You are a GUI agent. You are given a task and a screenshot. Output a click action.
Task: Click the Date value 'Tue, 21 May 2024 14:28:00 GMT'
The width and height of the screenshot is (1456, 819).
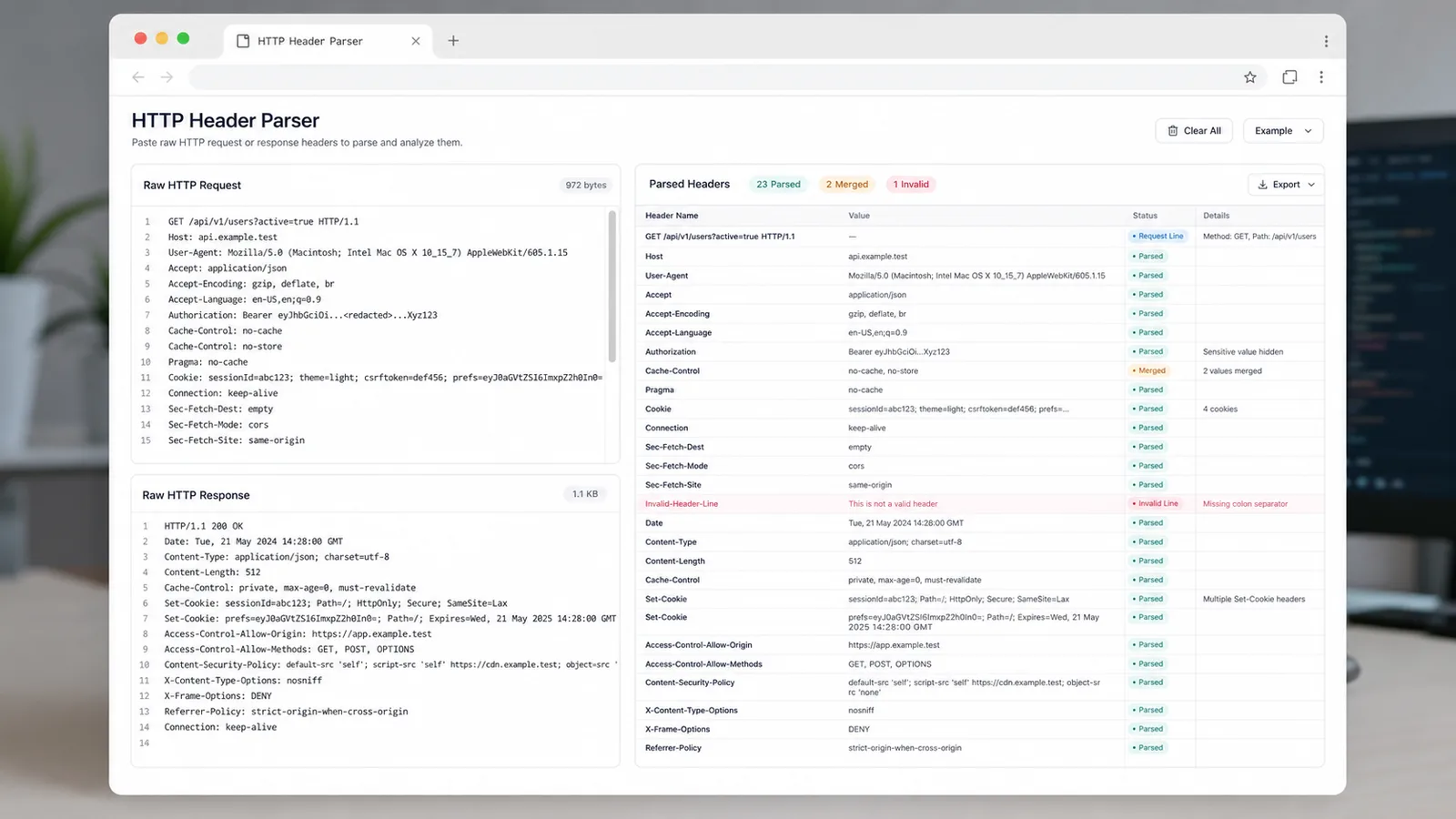[x=905, y=523]
